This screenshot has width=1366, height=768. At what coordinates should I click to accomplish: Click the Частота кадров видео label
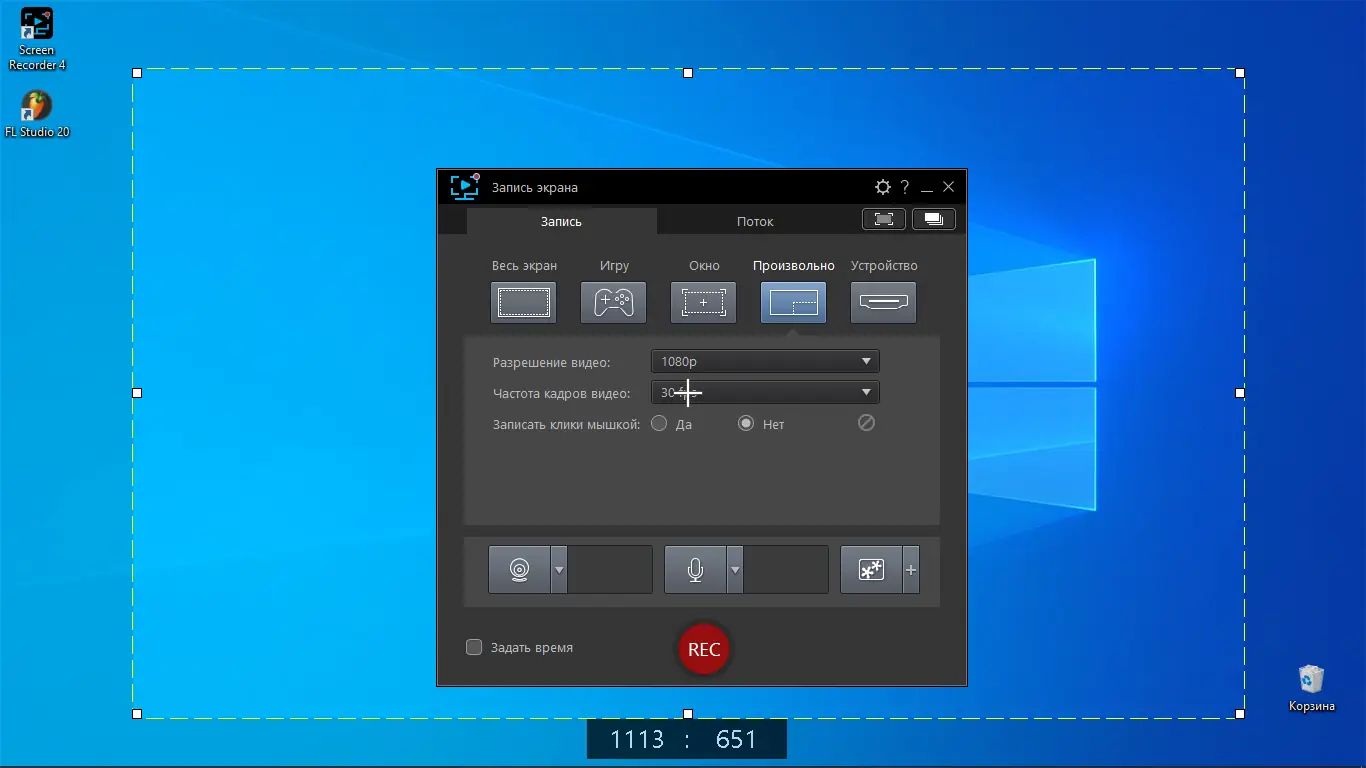[x=562, y=393]
